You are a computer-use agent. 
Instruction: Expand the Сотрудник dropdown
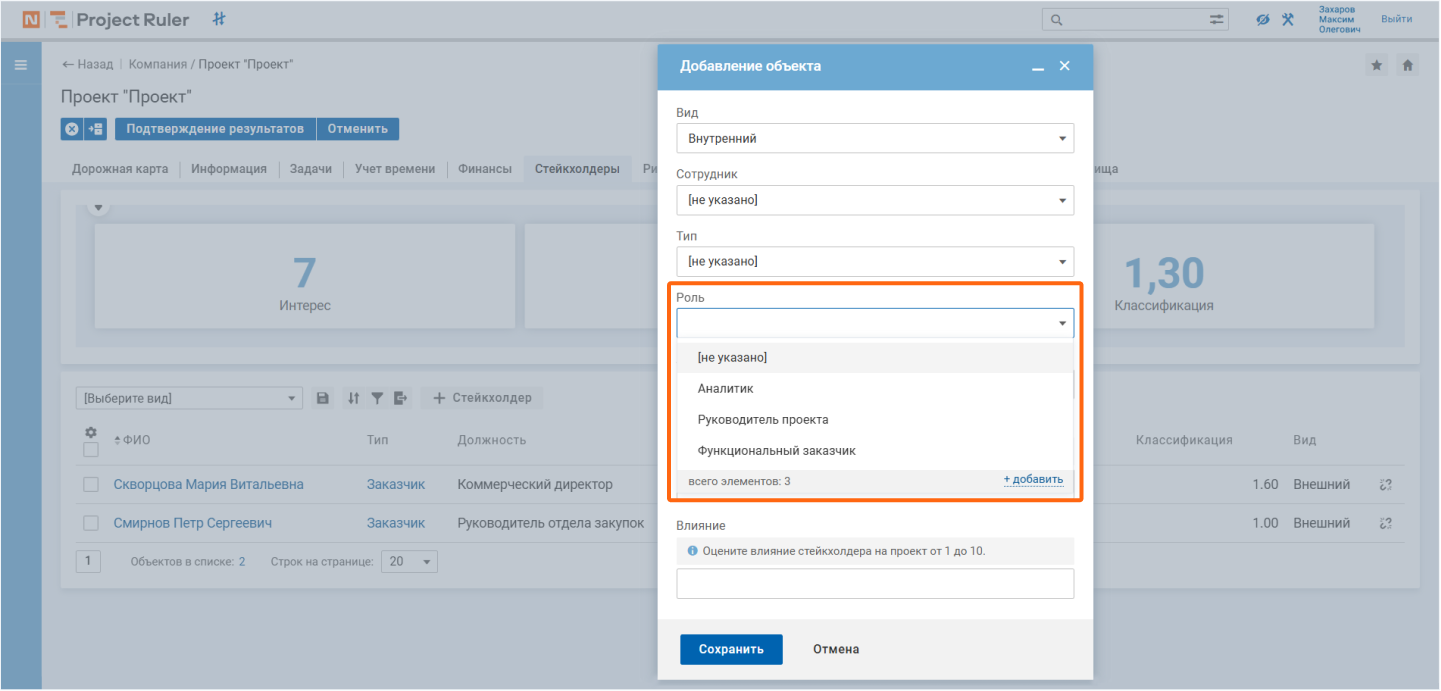[x=875, y=200]
